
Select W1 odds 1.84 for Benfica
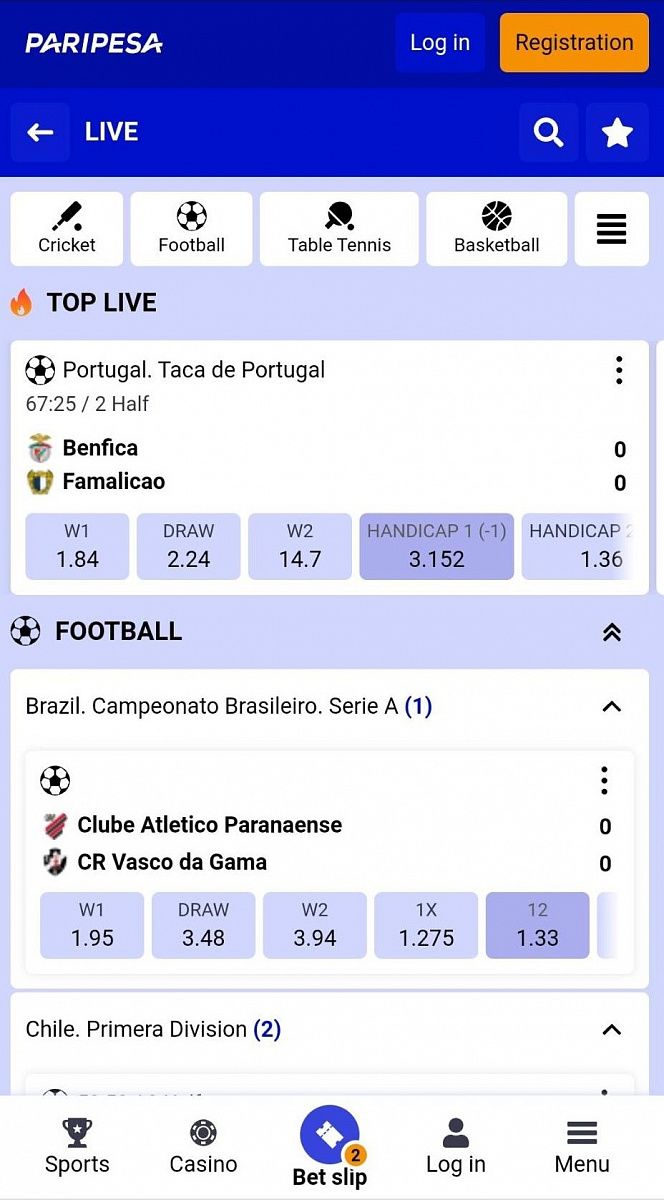point(77,546)
